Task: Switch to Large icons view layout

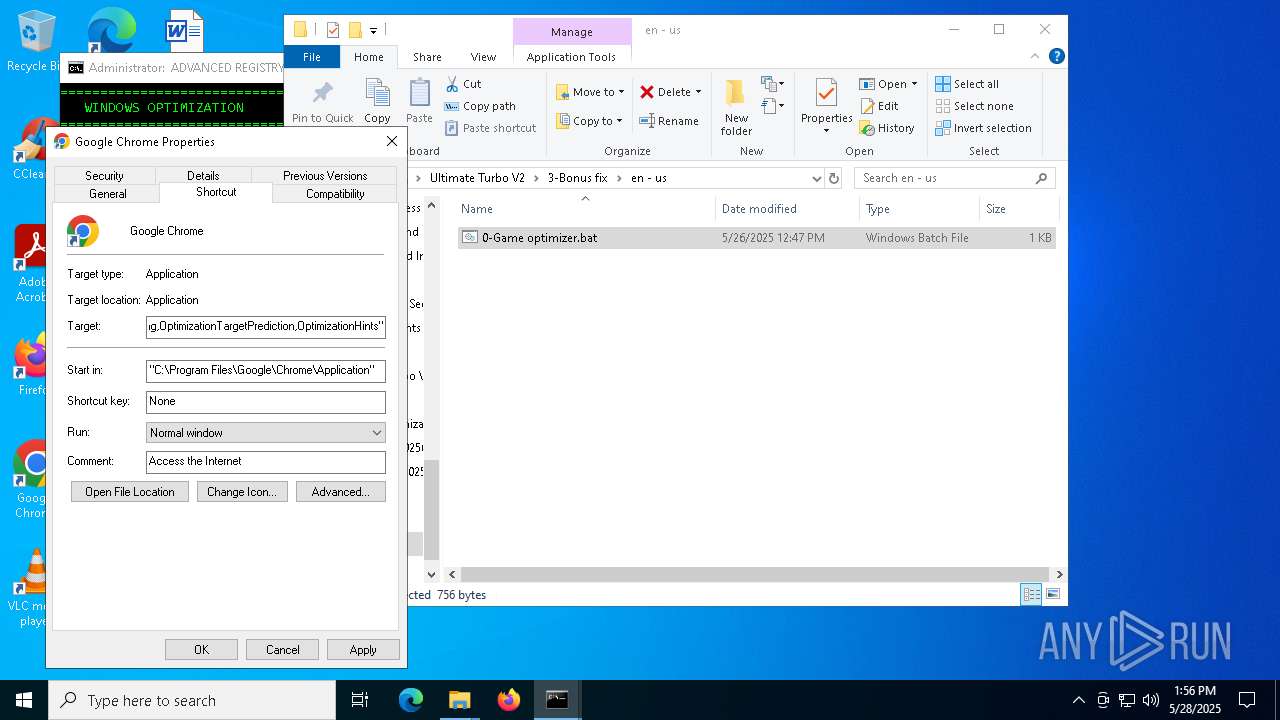Action: click(x=1052, y=594)
